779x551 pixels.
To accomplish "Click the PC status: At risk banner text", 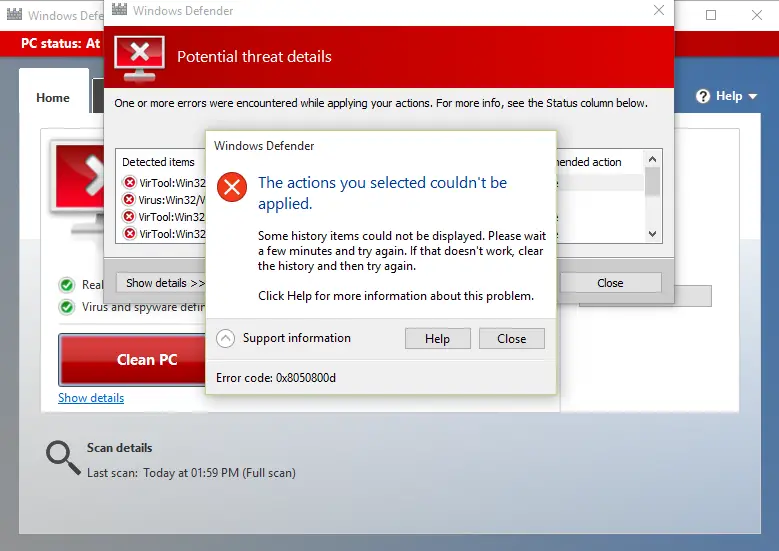I will click(61, 44).
